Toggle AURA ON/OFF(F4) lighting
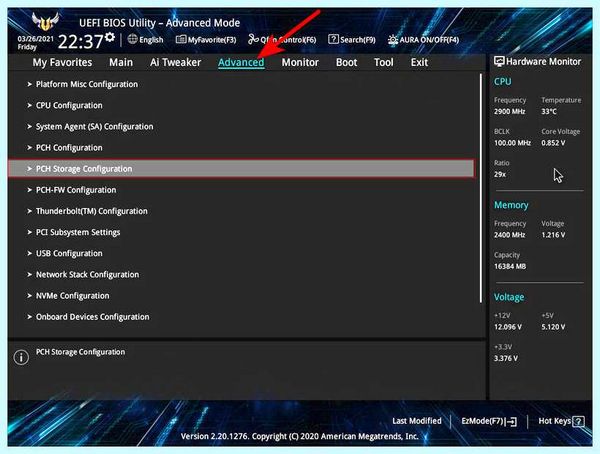 point(423,39)
